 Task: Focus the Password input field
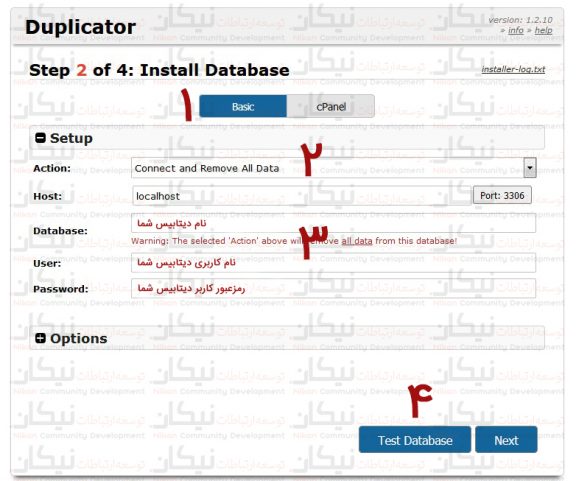click(x=333, y=288)
